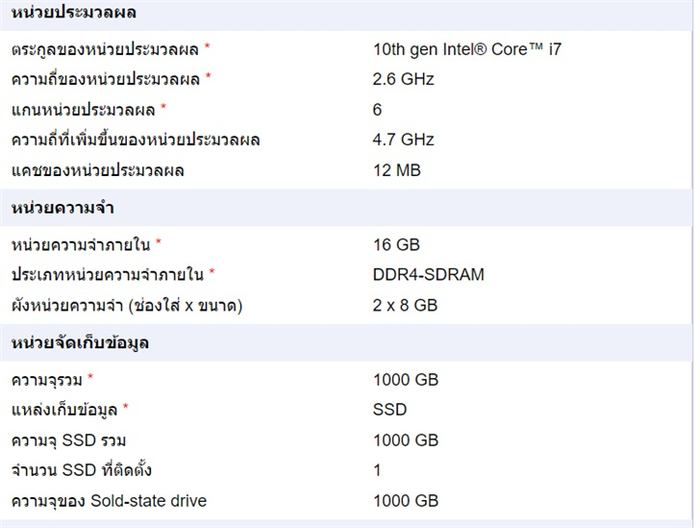Viewport: 700px width, 528px height.
Task: Click the จำนวน SSD ที่ติดตั้ง label
Action: click(81, 470)
